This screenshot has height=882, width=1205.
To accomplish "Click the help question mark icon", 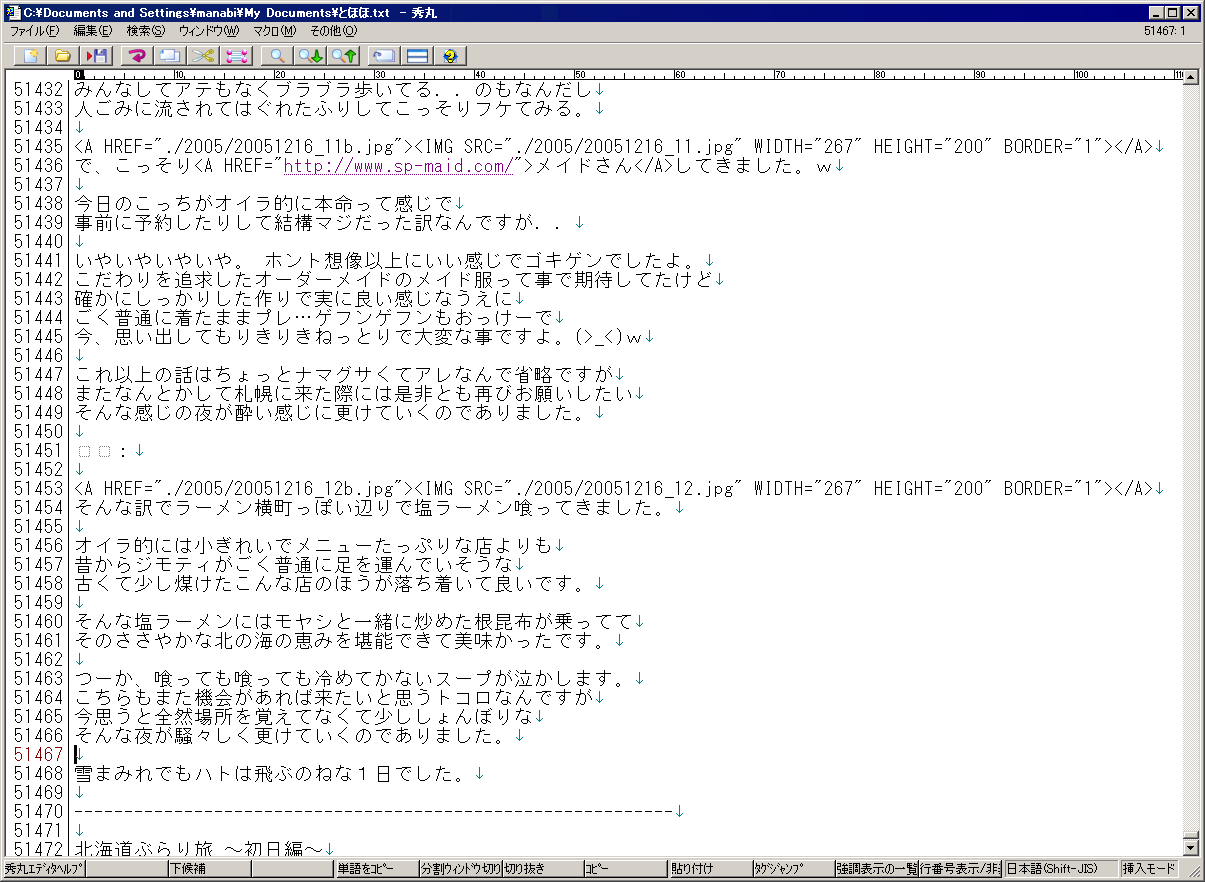I will pos(451,56).
